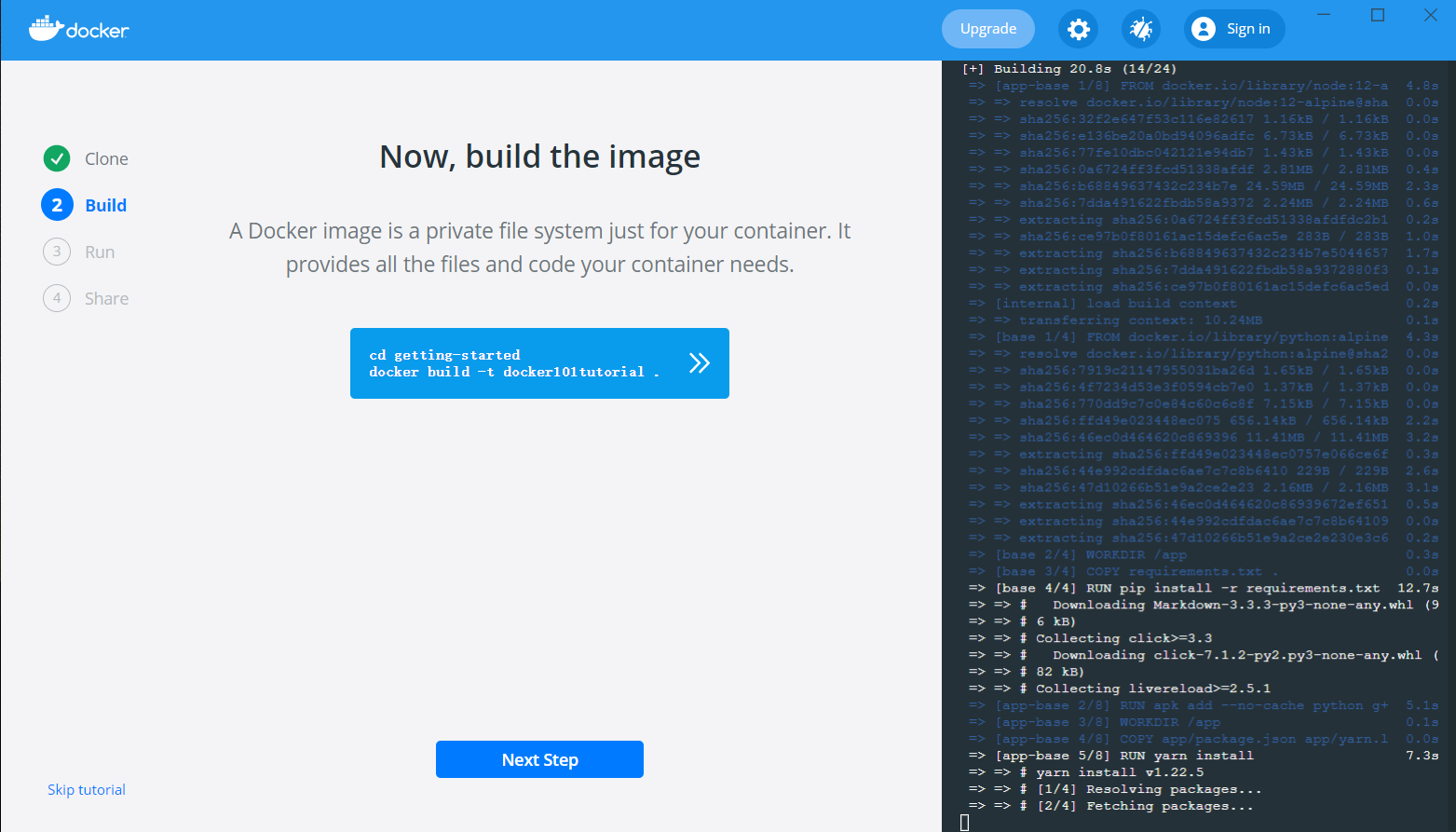The width and height of the screenshot is (1456, 832).
Task: Click terminal line 'COPY app/package.json'
Action: click(1204, 739)
